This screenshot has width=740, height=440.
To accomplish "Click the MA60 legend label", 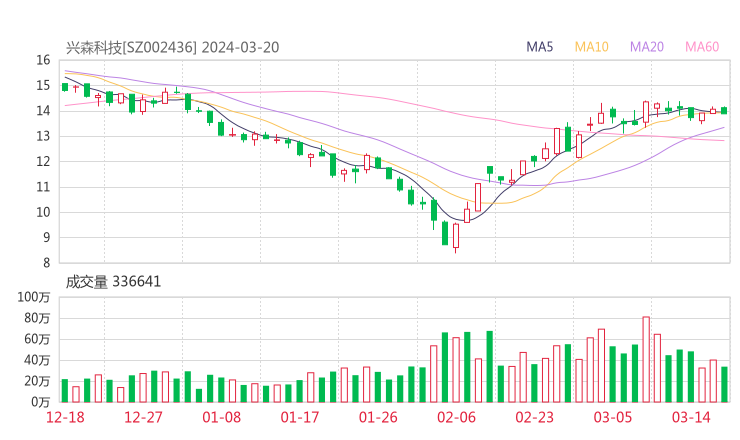I will 702,47.
